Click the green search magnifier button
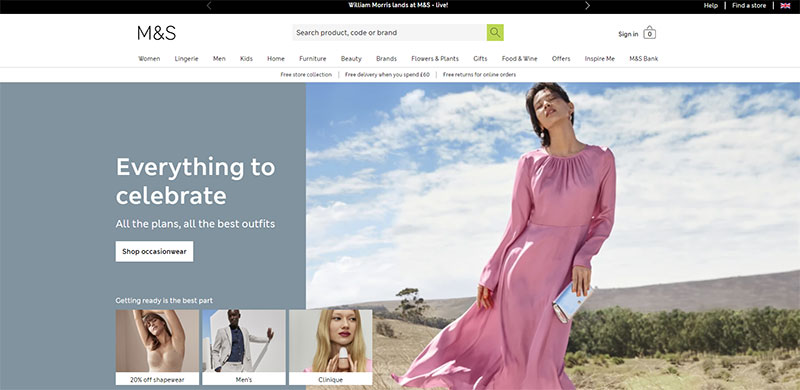 tap(495, 33)
